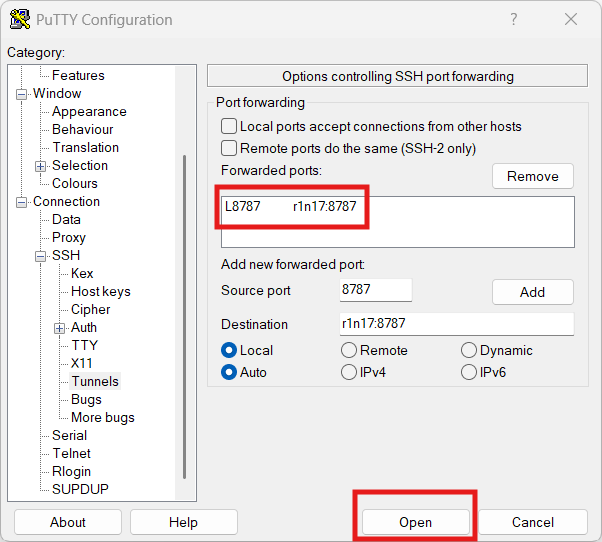The image size is (602, 542).
Task: Select the Dynamic forwarding radio option
Action: pos(469,351)
